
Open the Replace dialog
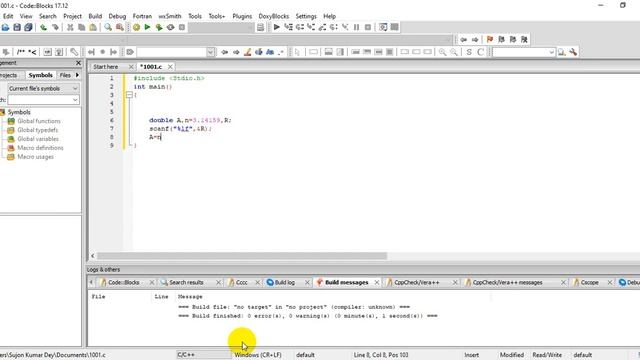pyautogui.click(x=120, y=27)
